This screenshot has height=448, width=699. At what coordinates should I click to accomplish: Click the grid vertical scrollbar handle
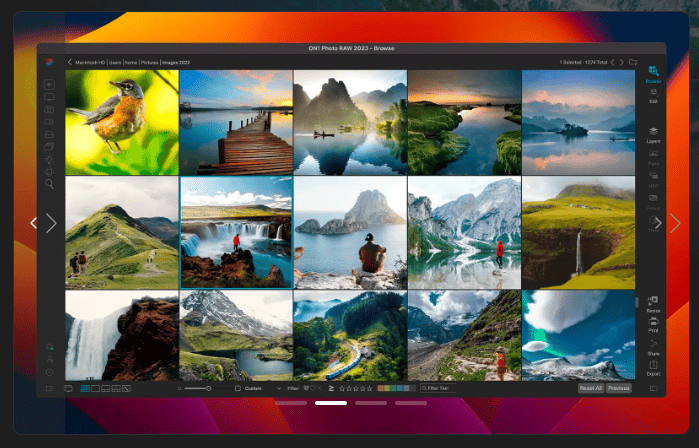tap(637, 302)
